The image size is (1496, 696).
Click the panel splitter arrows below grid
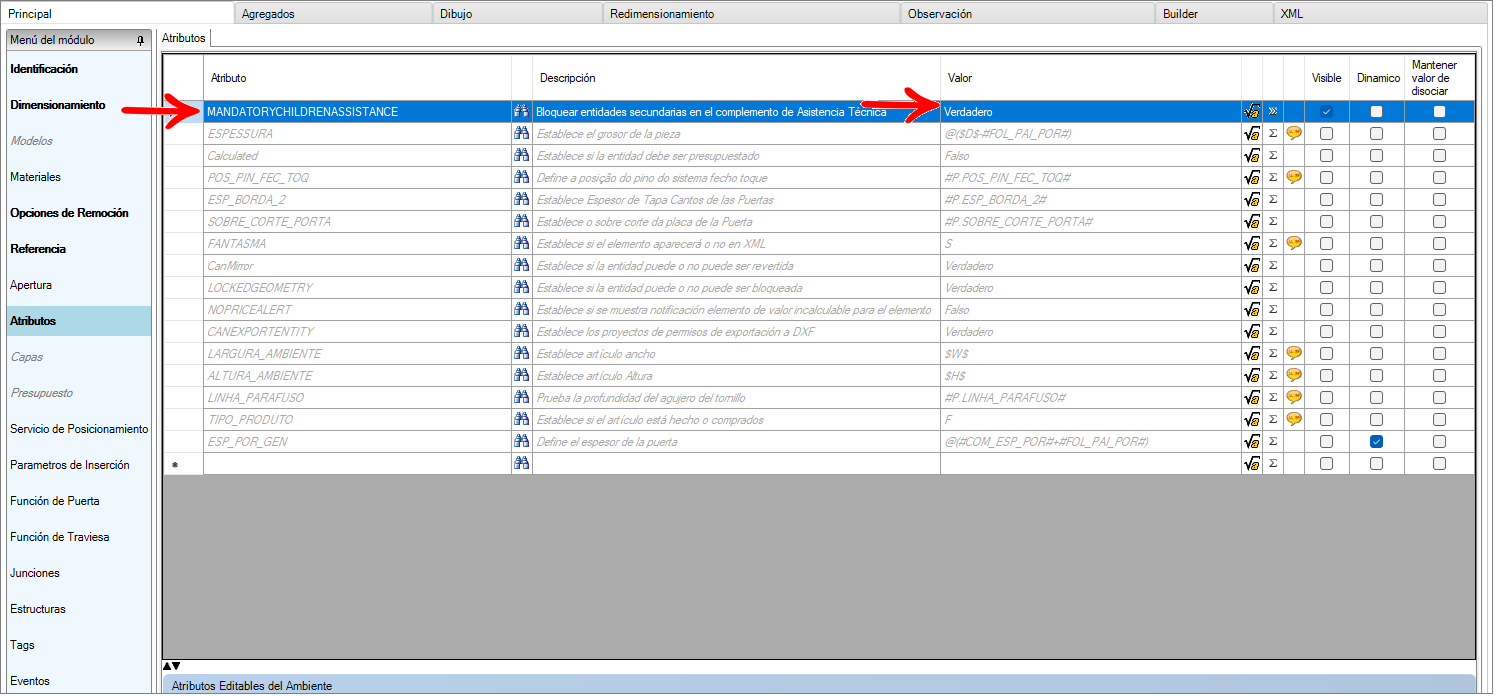(171, 666)
